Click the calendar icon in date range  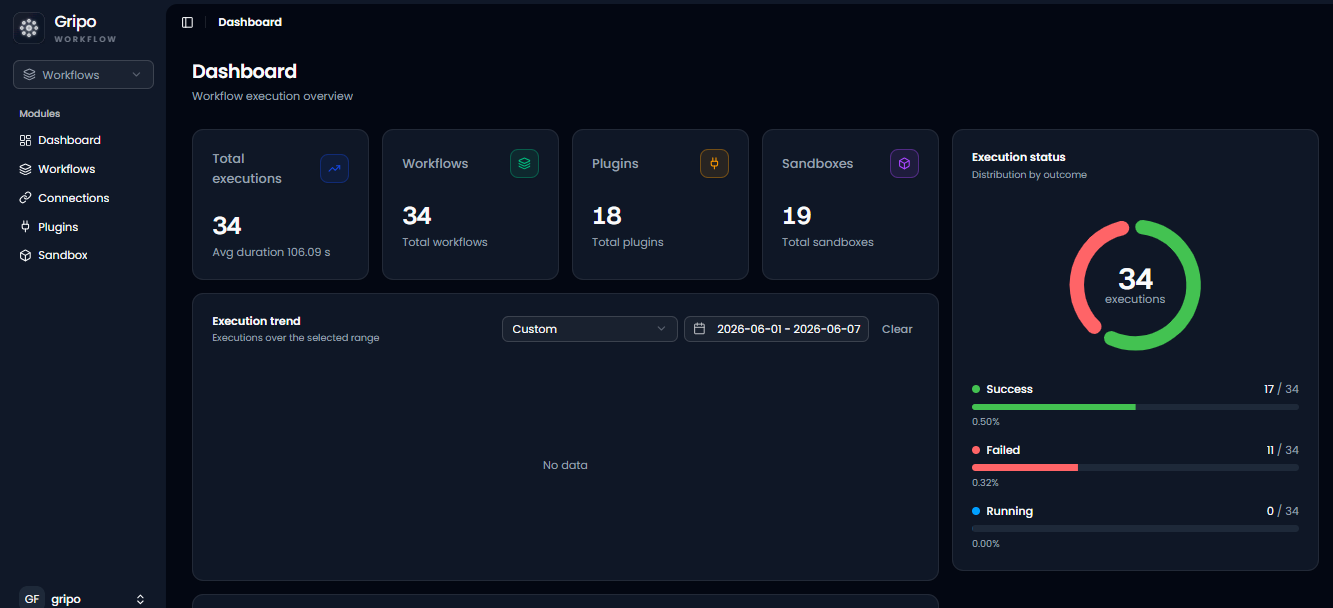point(700,329)
